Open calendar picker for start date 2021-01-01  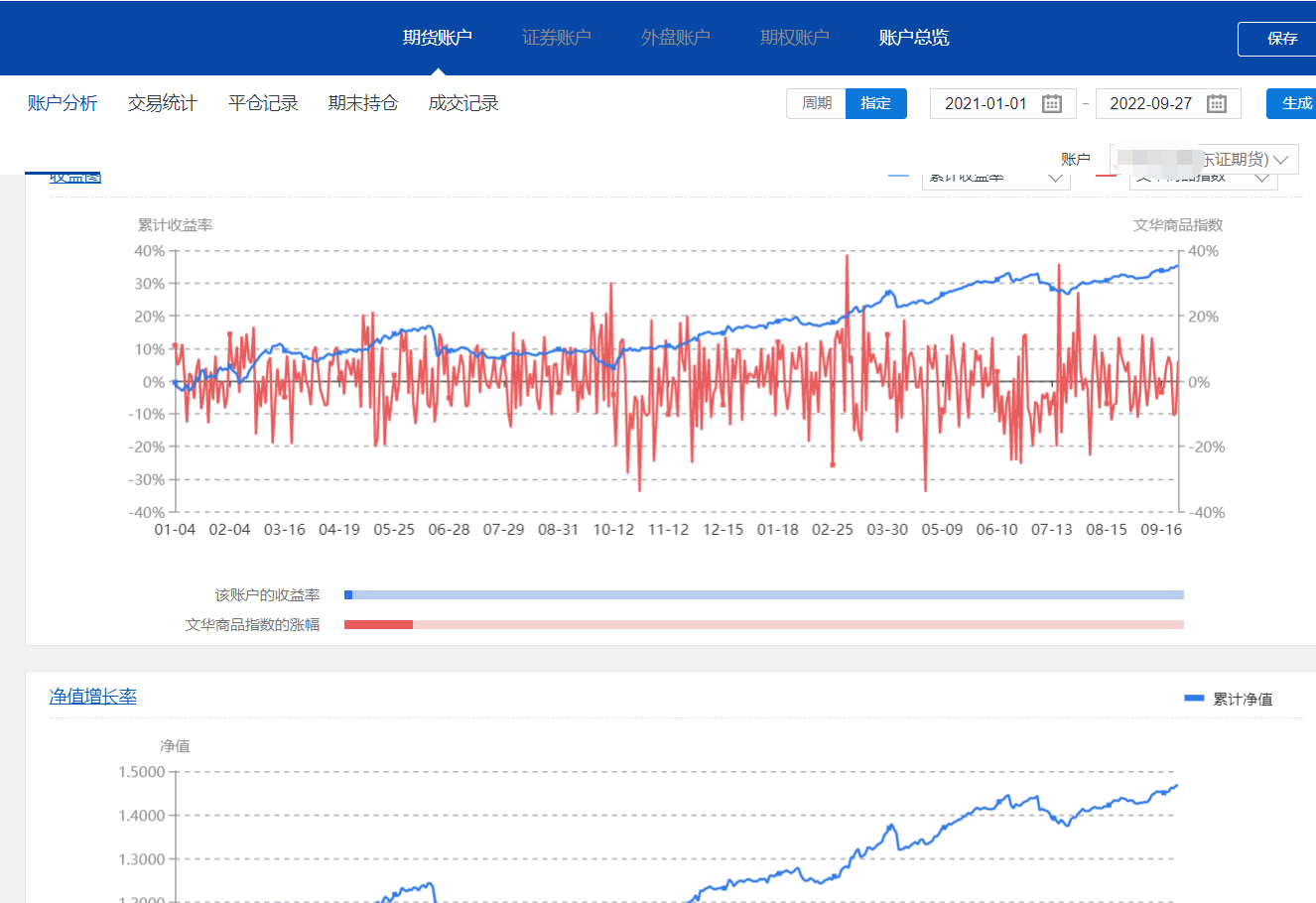click(x=1052, y=103)
